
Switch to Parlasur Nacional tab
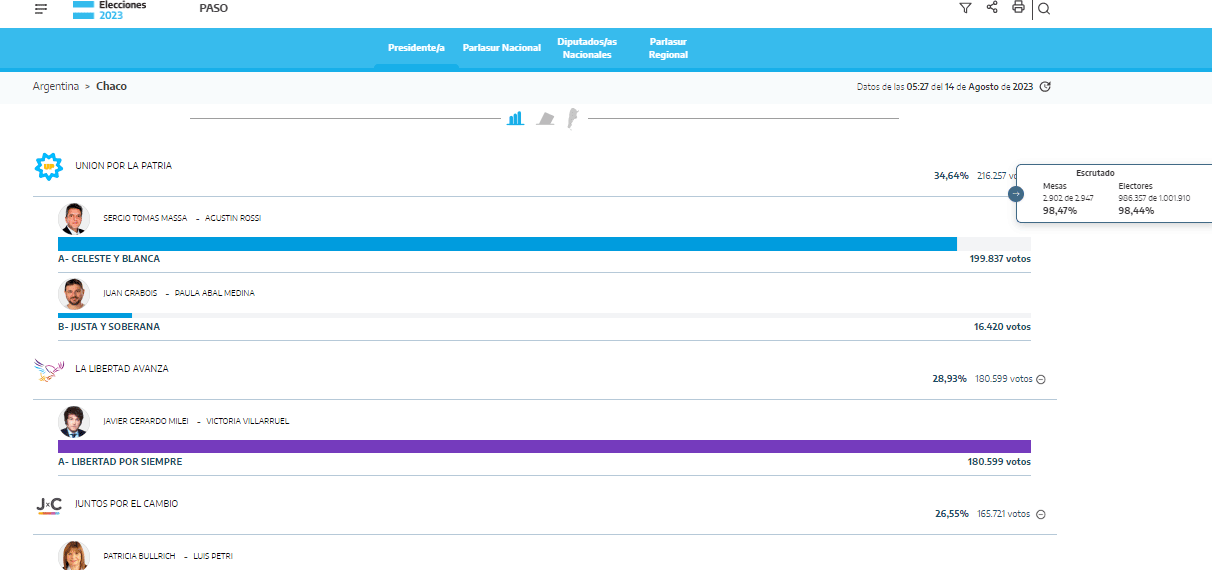coord(501,48)
